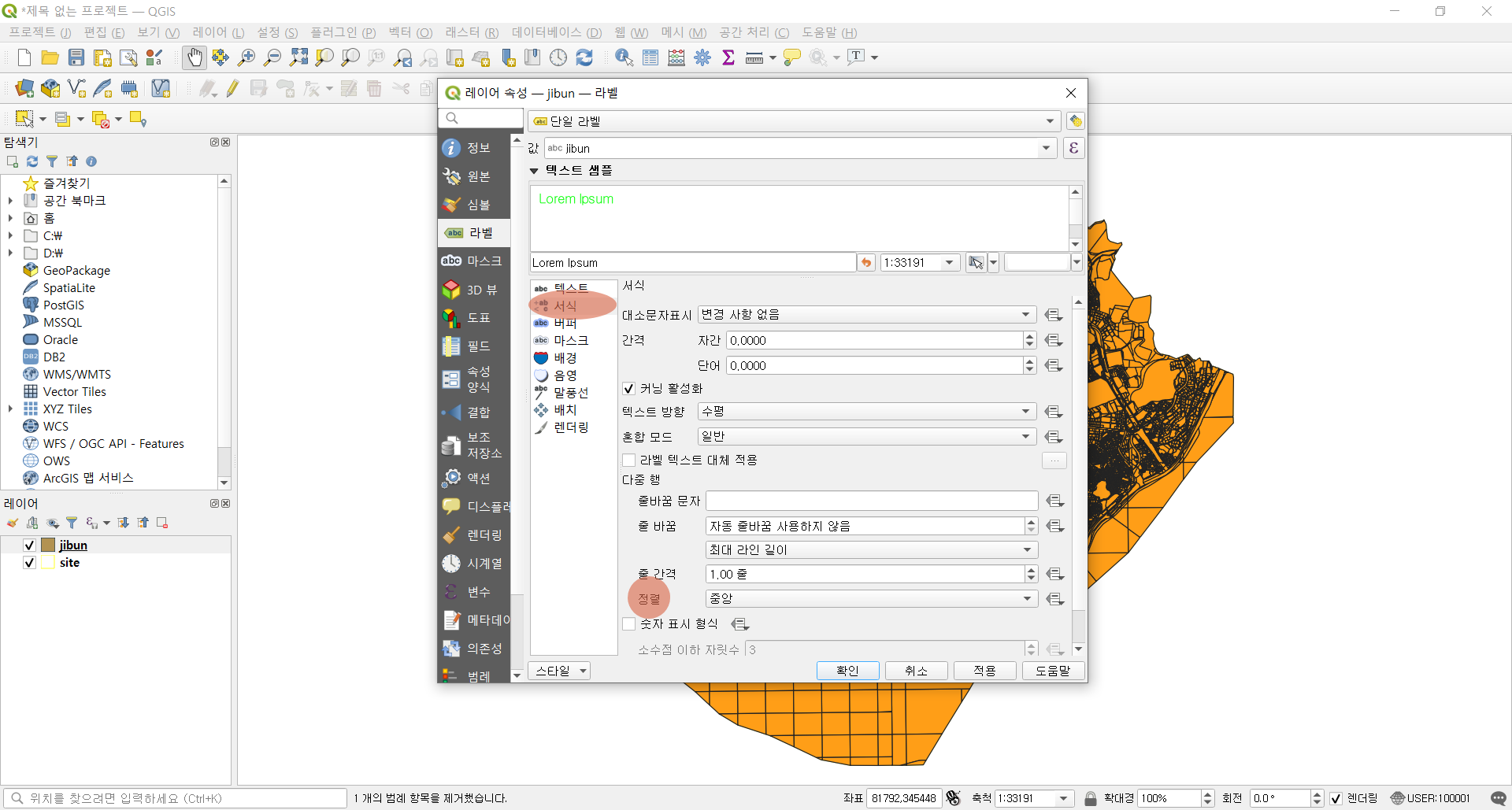The height and width of the screenshot is (810, 1512).
Task: Click the sample background color swatch
Action: 1037,263
